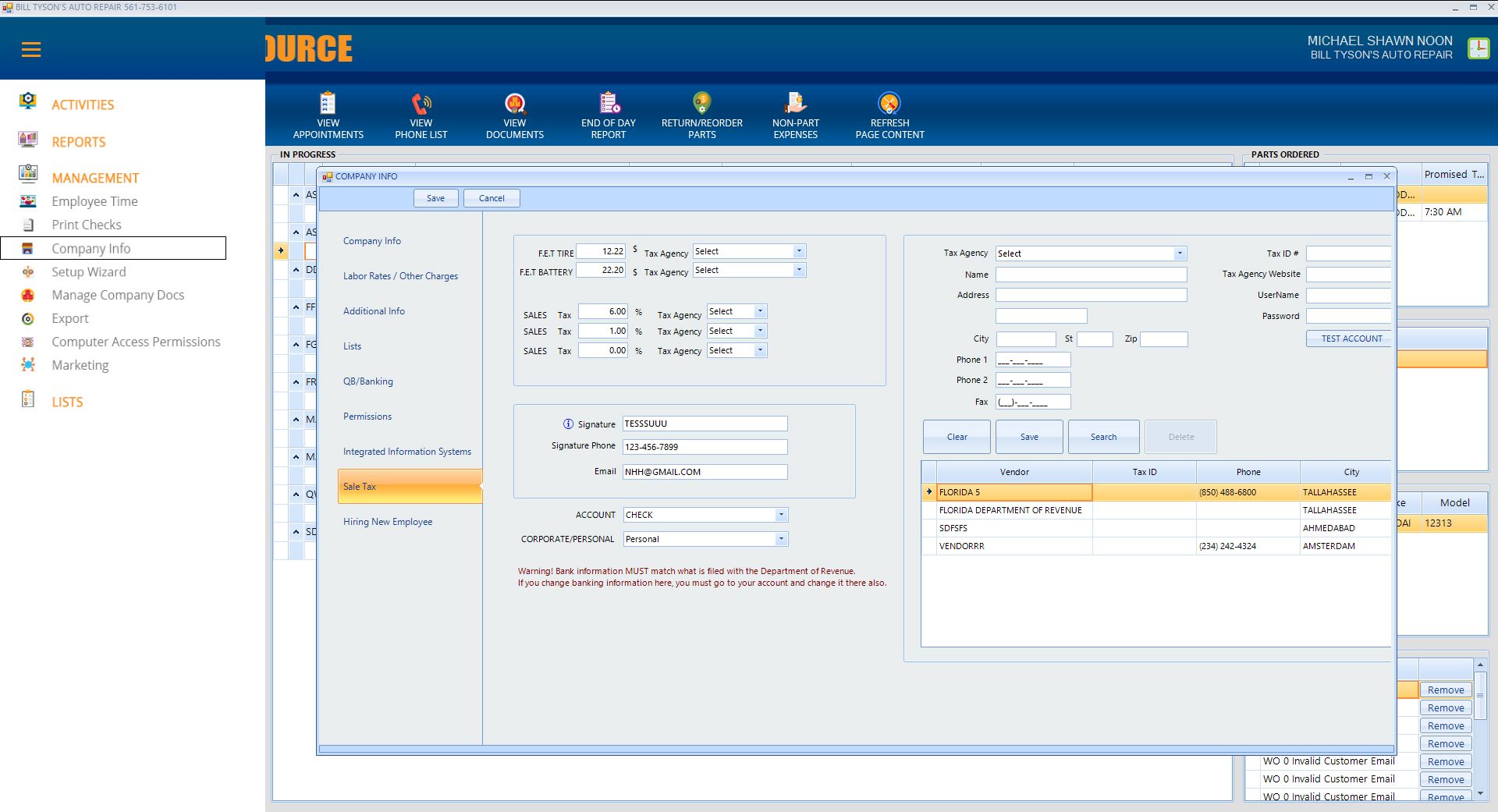Click the time clock icon in header
This screenshot has height=812, width=1498.
point(1478,48)
